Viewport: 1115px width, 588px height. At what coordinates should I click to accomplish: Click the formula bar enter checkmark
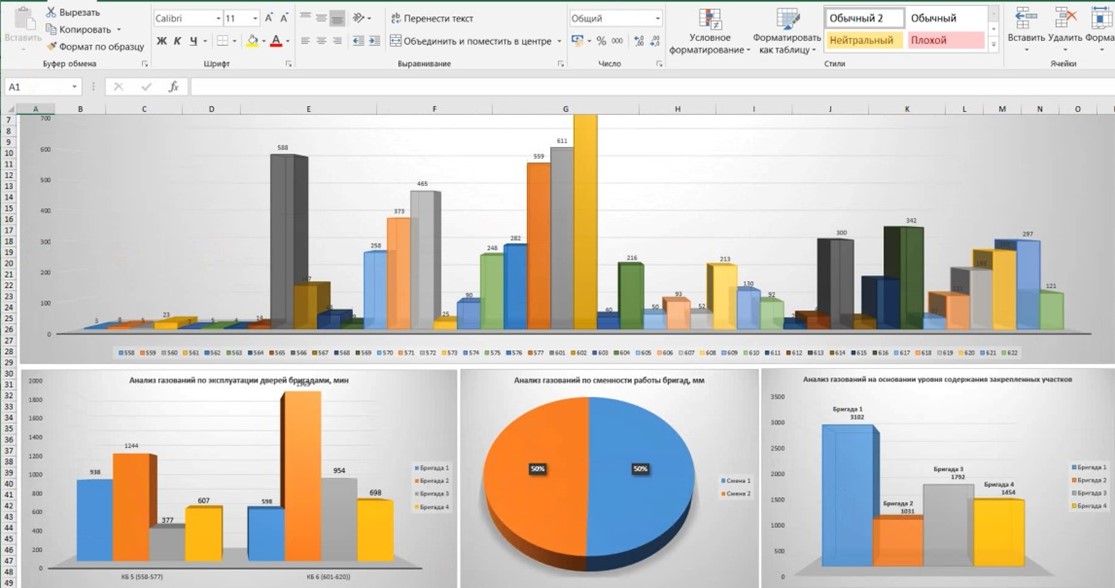click(x=146, y=87)
